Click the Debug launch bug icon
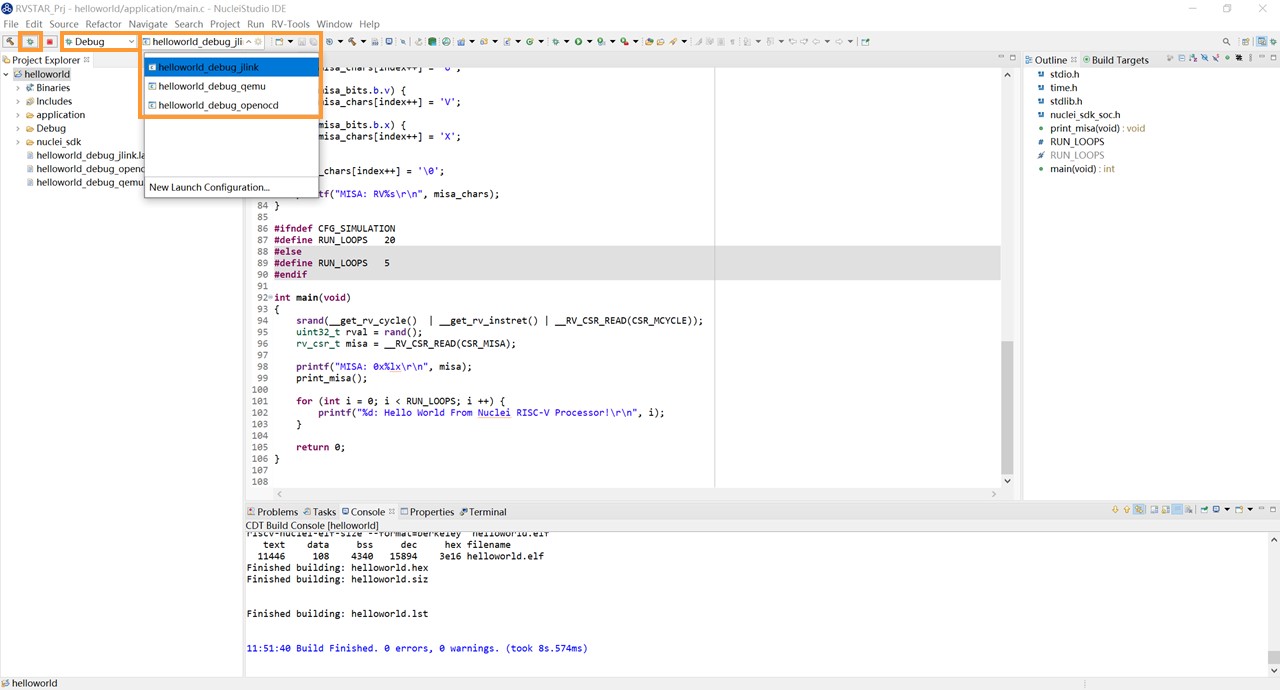Screen dimensions: 1280x690 [30, 41]
